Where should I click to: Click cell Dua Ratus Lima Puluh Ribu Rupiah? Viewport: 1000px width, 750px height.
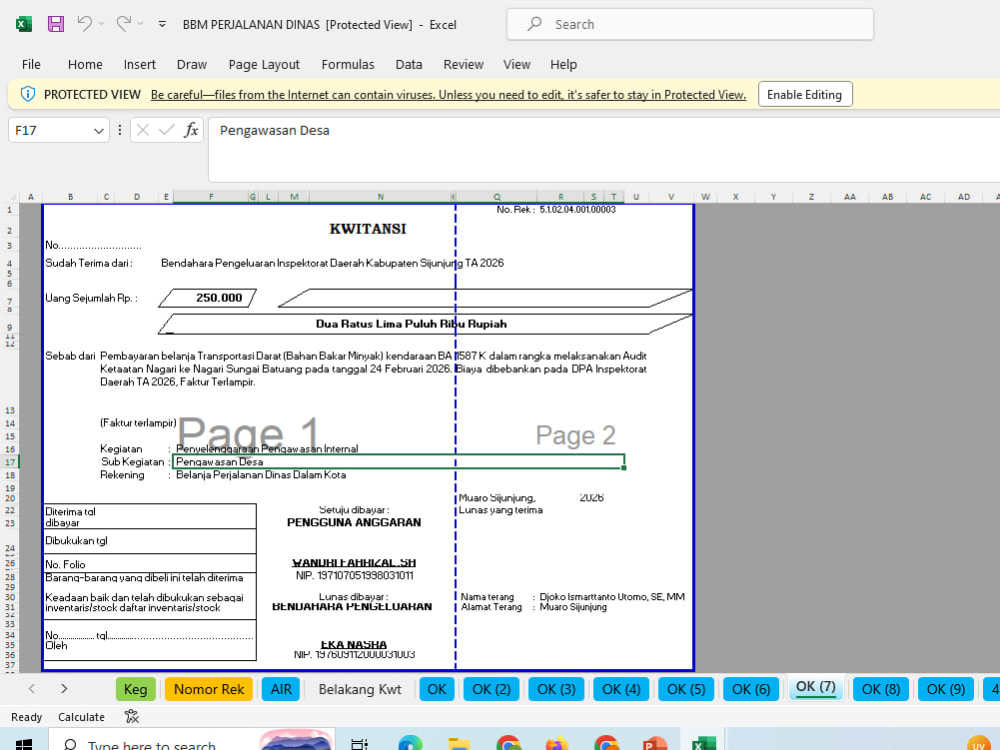(411, 324)
